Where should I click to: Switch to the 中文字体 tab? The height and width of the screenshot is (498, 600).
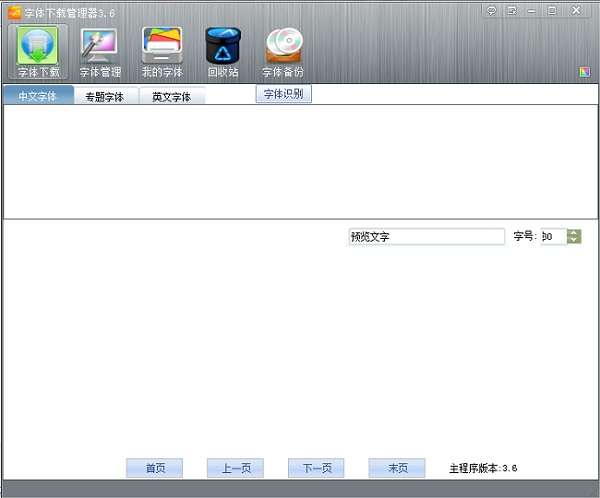(x=38, y=96)
